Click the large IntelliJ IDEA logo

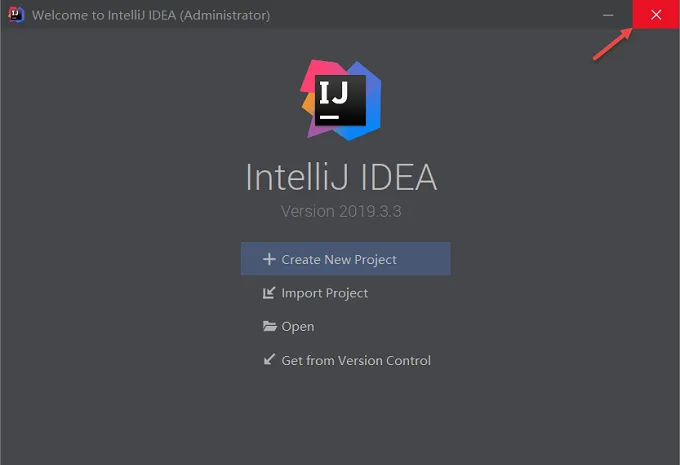pos(341,100)
